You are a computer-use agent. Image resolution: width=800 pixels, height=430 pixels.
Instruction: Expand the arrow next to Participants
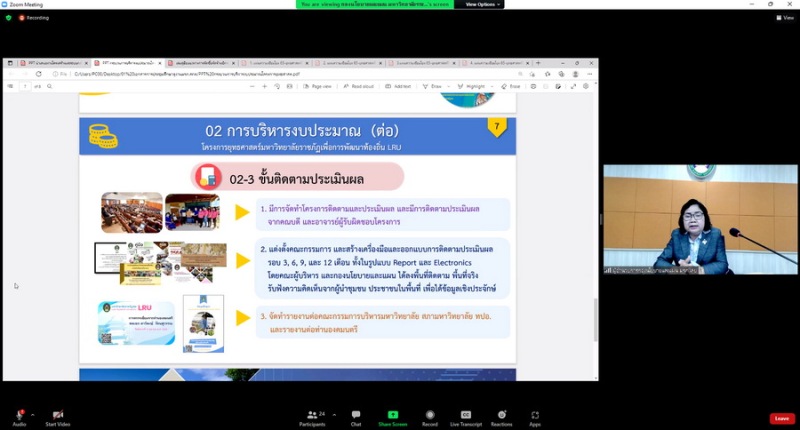[328, 414]
